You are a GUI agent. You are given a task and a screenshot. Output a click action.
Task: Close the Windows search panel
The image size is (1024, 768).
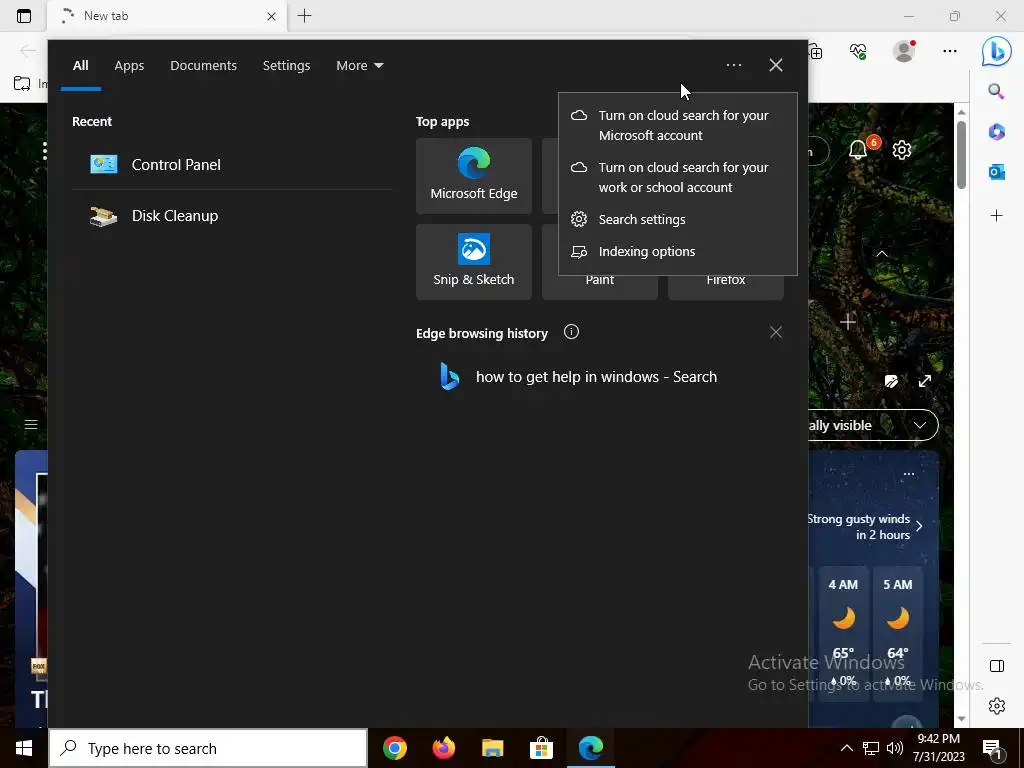[x=776, y=65]
